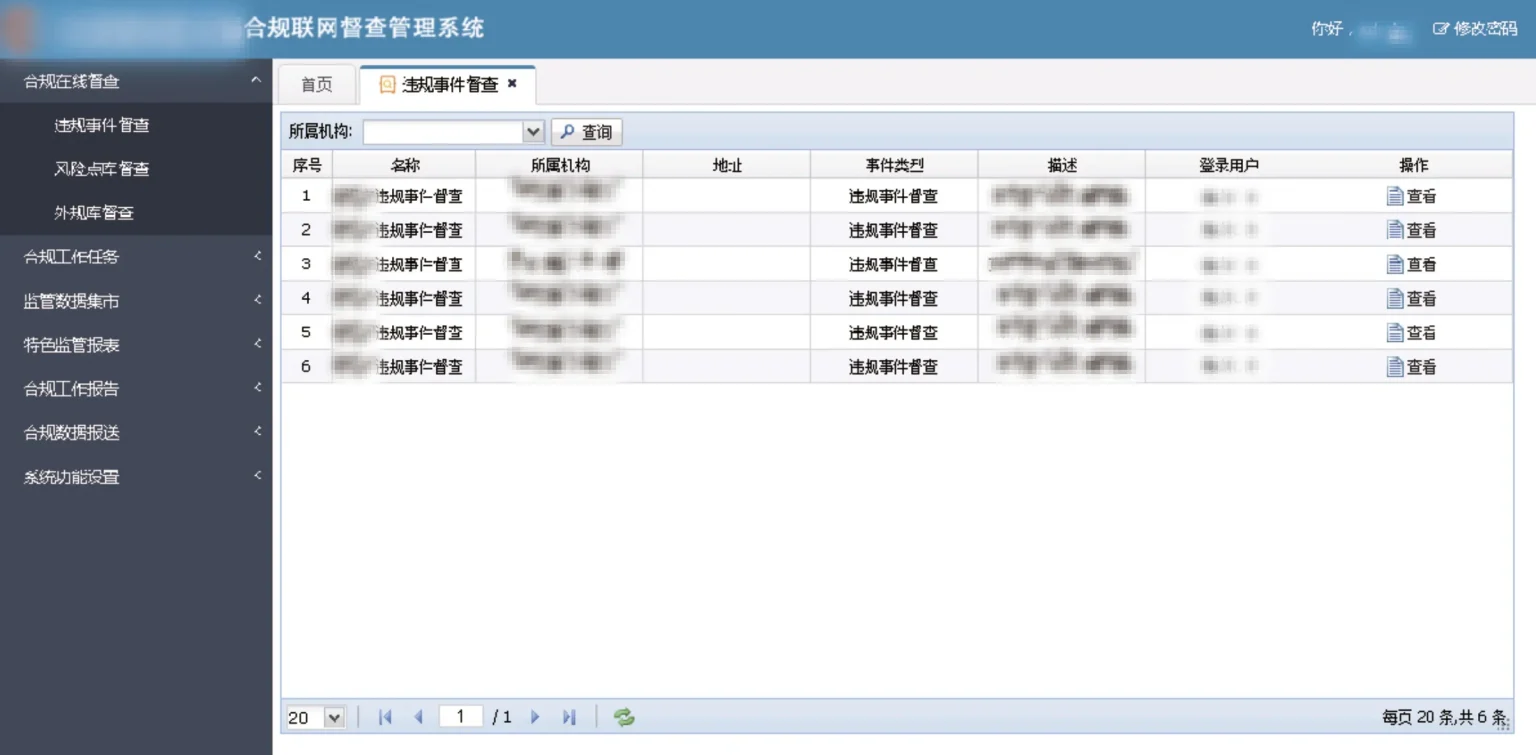Click the 查询 search button
Screen dimensions: 1536x755
coord(587,132)
